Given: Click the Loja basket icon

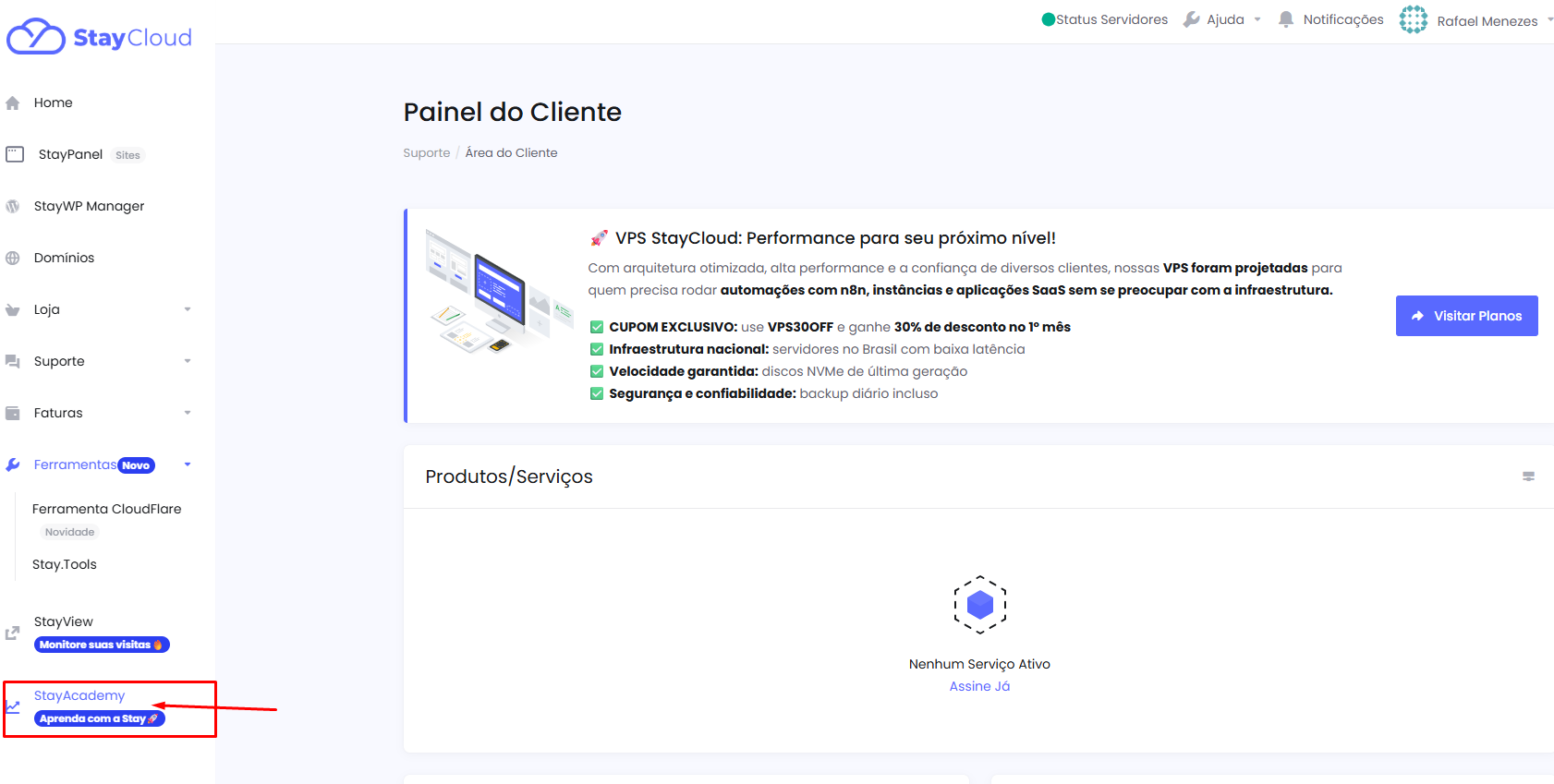Looking at the screenshot, I should click(12, 310).
